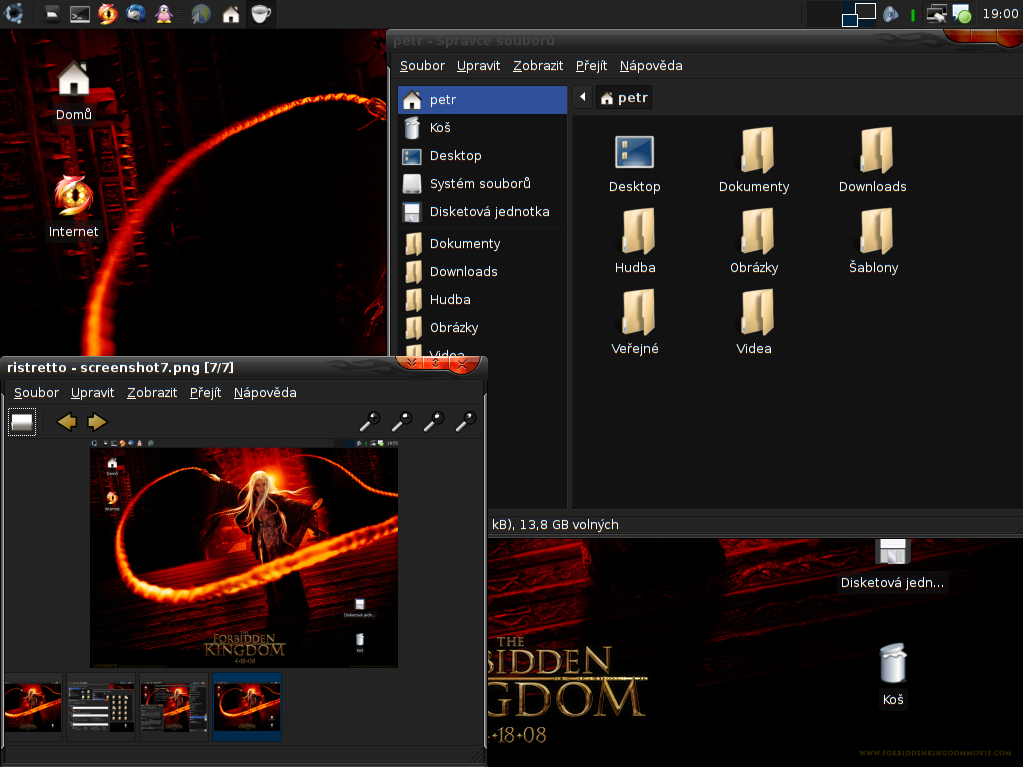Open the Domů desktop icon
Screen dimensions: 1023x767
74,91
